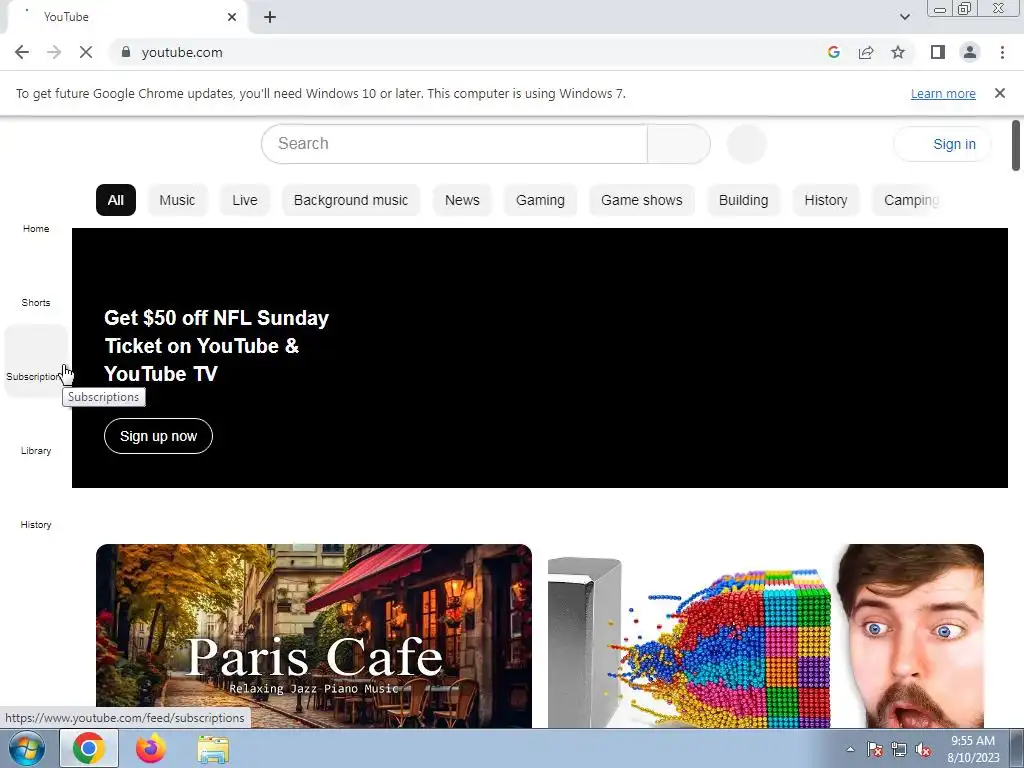Select the Gaming filter chip

point(540,200)
